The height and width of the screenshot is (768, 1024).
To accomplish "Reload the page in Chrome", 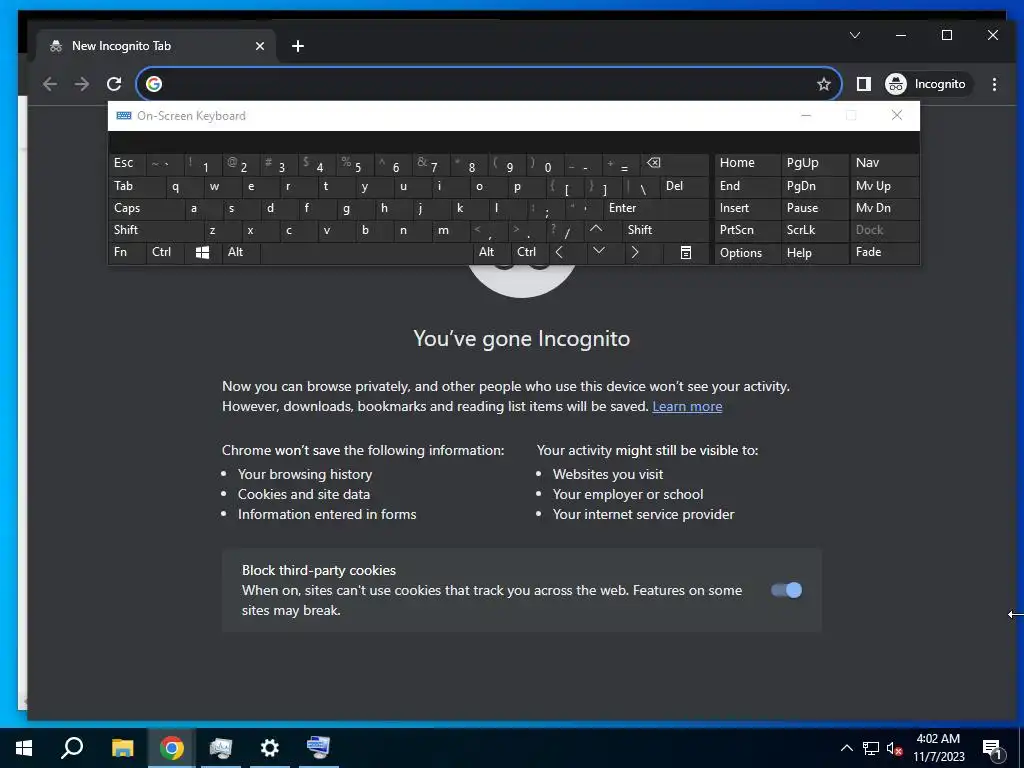I will point(114,84).
